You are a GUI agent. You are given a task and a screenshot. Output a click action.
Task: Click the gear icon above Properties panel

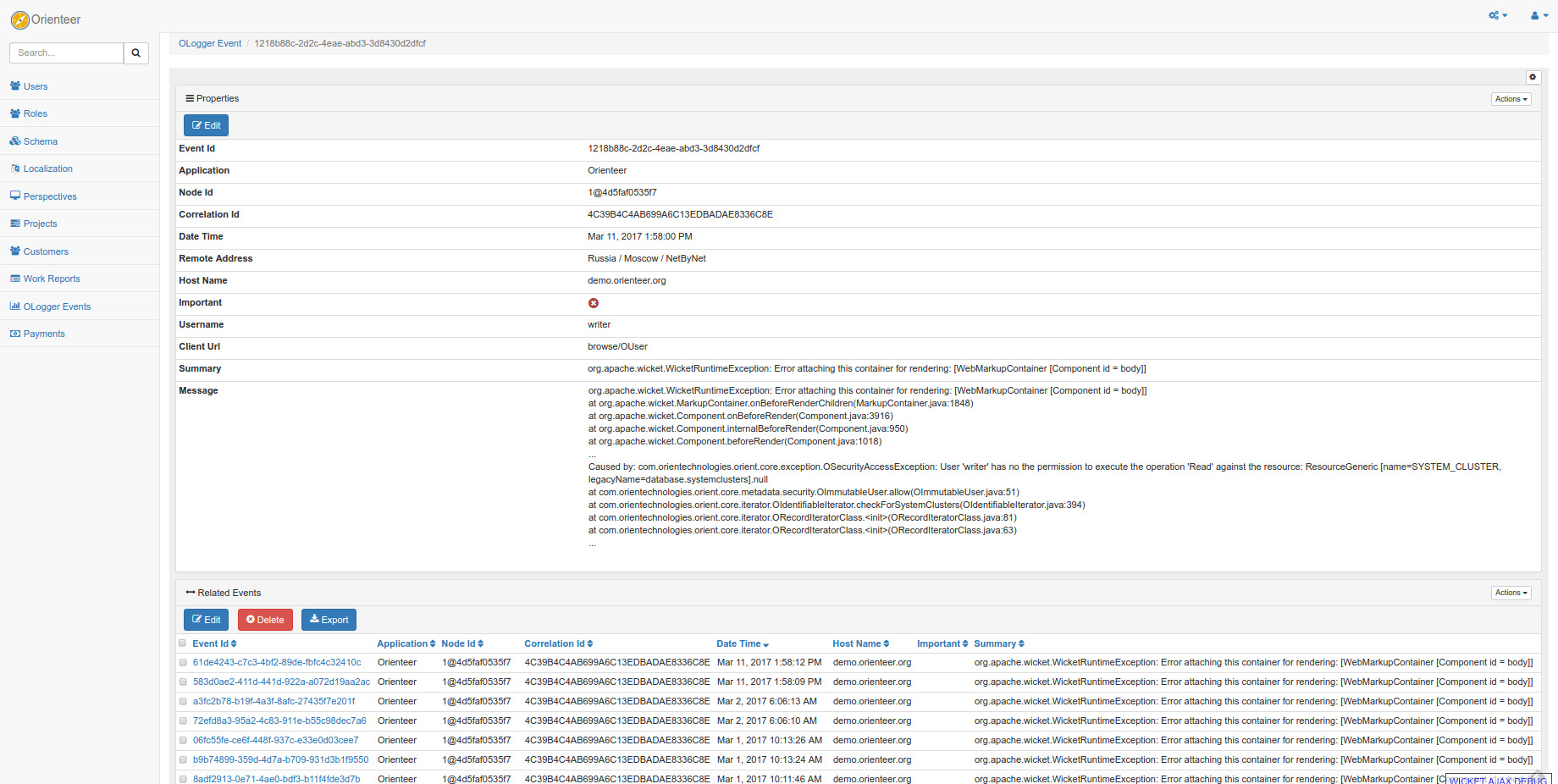point(1533,77)
